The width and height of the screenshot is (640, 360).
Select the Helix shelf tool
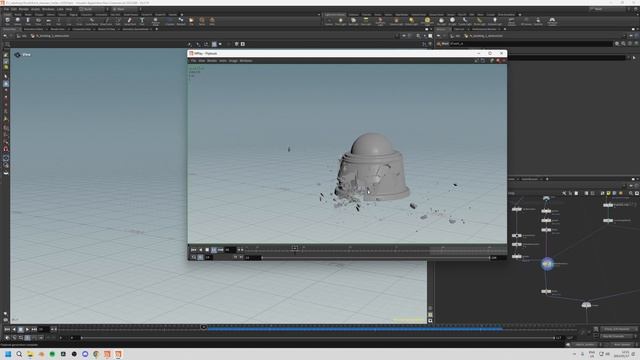pyautogui.click(x=212, y=20)
